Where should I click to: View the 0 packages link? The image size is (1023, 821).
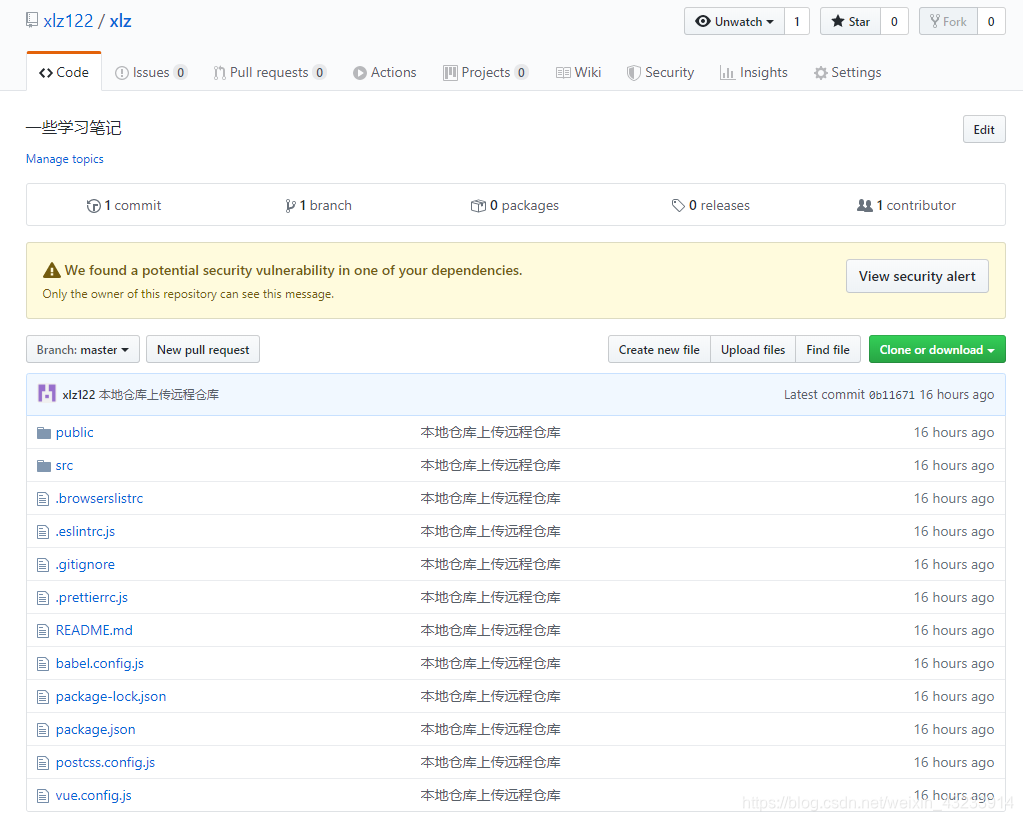pyautogui.click(x=515, y=206)
